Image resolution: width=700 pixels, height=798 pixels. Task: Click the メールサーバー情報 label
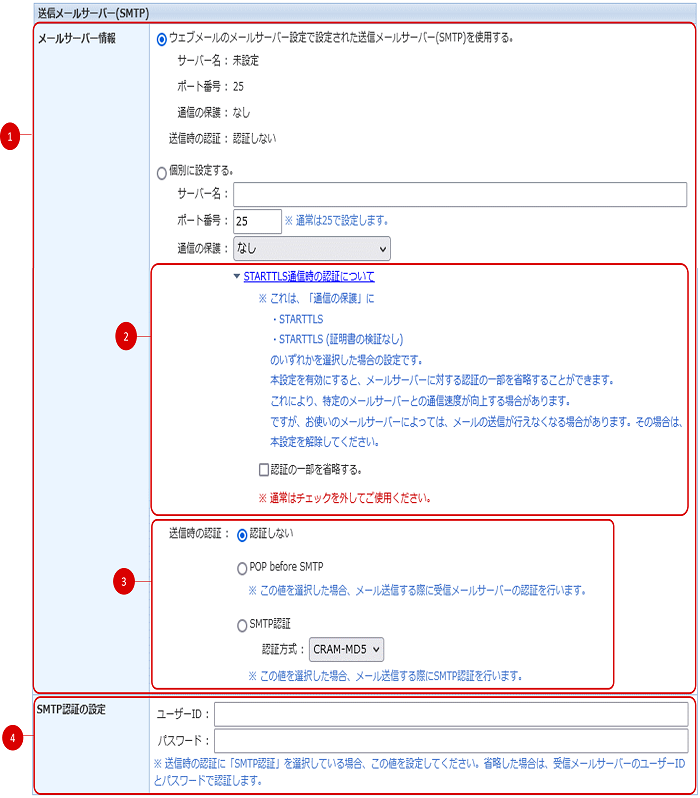click(77, 38)
